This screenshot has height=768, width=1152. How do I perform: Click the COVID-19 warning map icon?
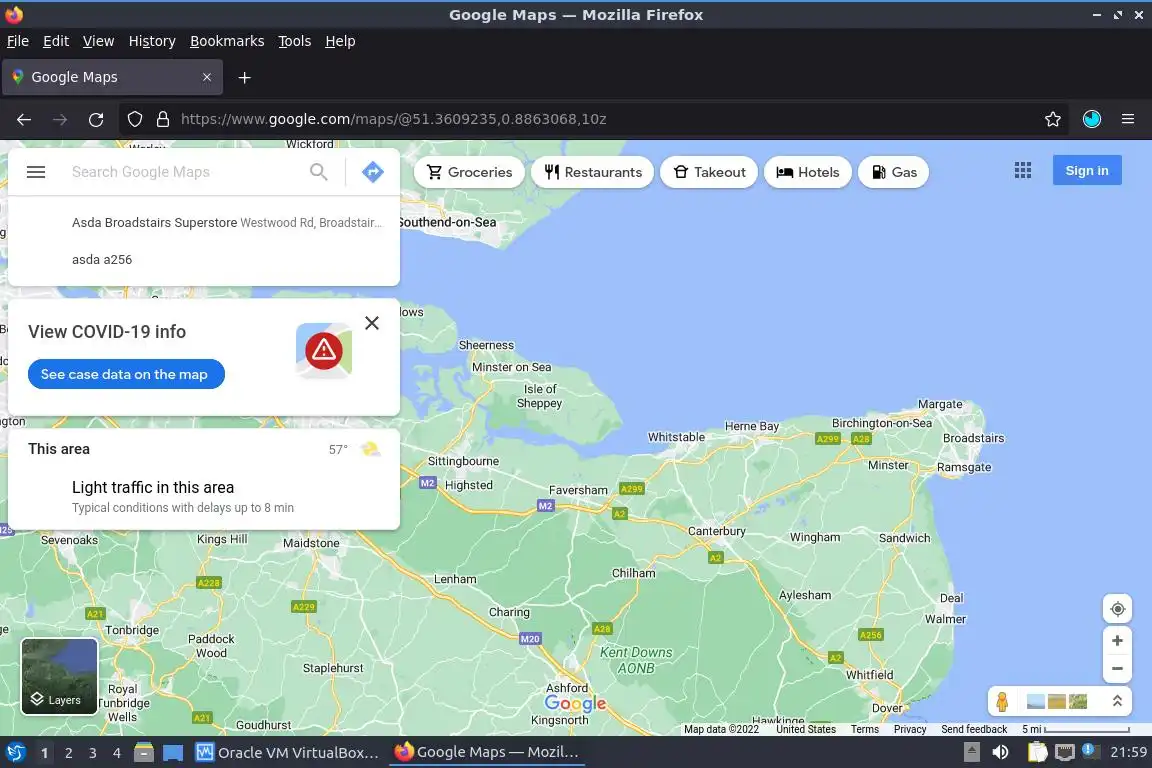click(x=324, y=351)
